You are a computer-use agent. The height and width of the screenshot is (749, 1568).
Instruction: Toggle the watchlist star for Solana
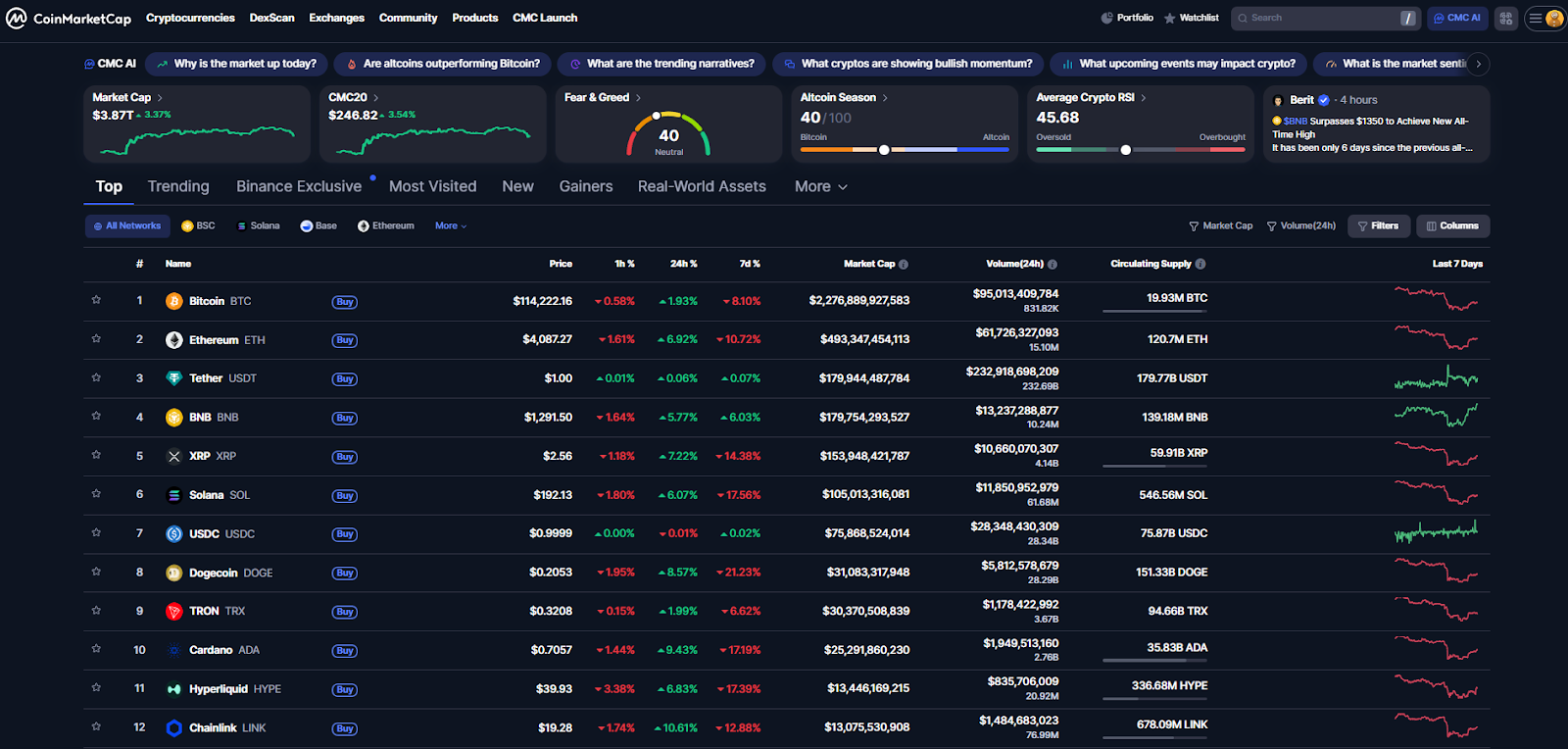click(96, 494)
